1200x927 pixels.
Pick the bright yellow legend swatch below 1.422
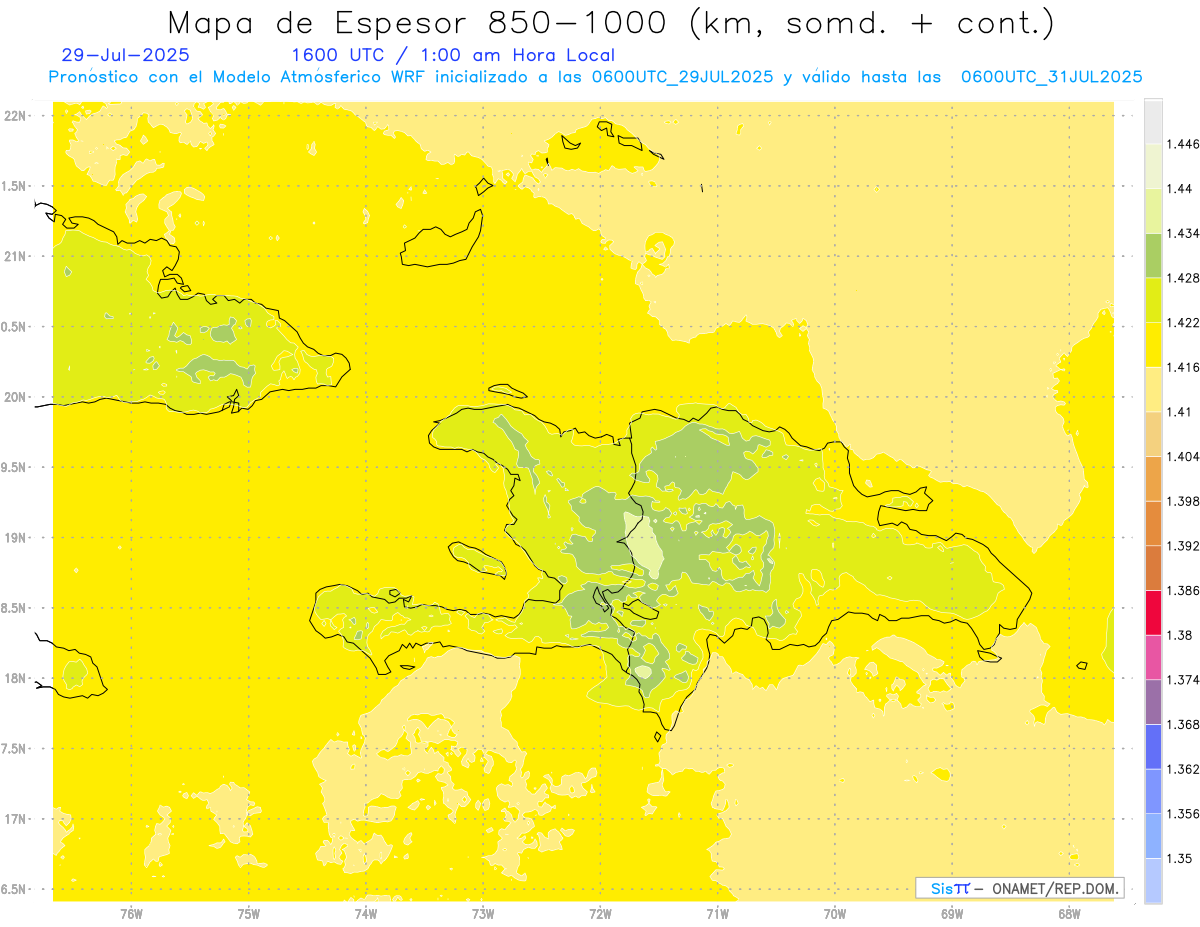click(x=1153, y=344)
